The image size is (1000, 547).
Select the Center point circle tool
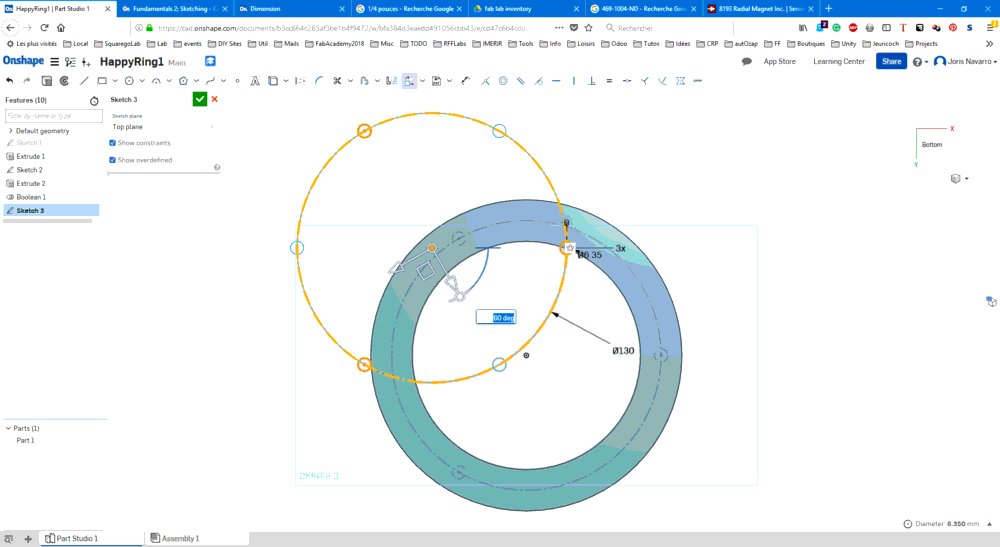coord(129,81)
